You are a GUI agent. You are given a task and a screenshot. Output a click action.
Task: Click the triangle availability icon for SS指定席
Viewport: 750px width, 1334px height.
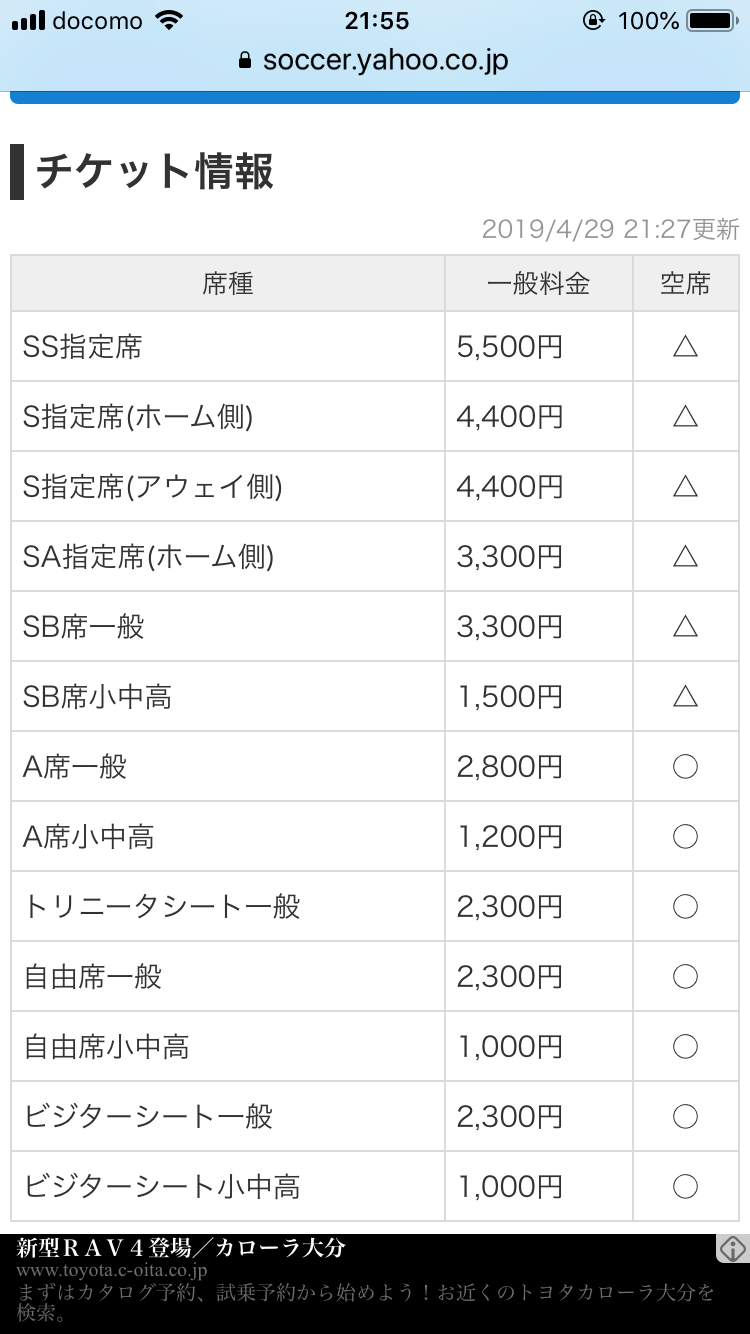pos(685,346)
